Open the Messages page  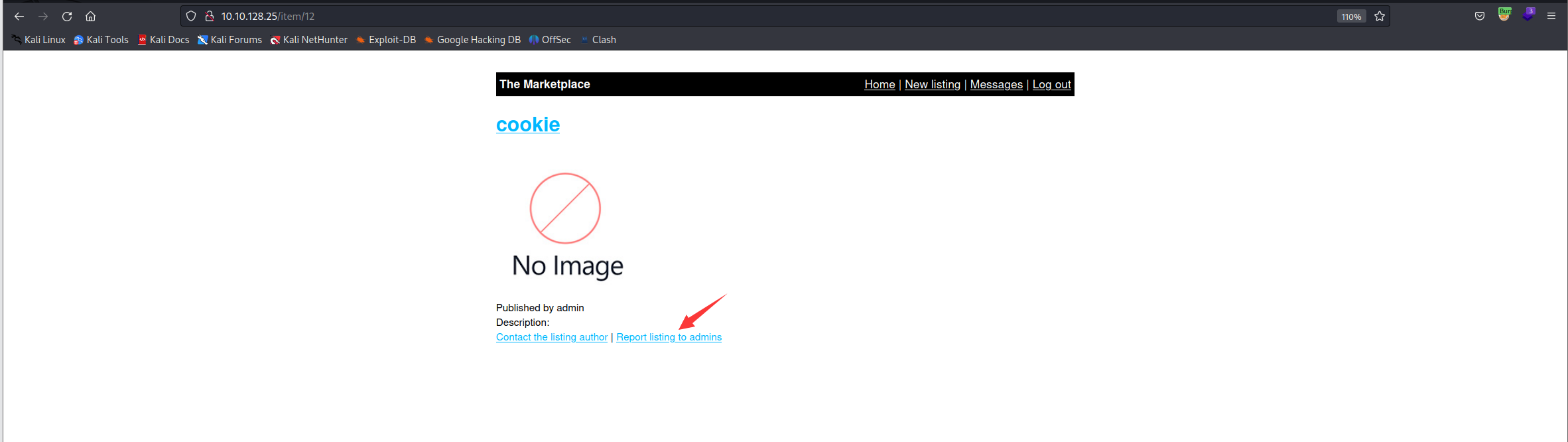click(x=996, y=84)
